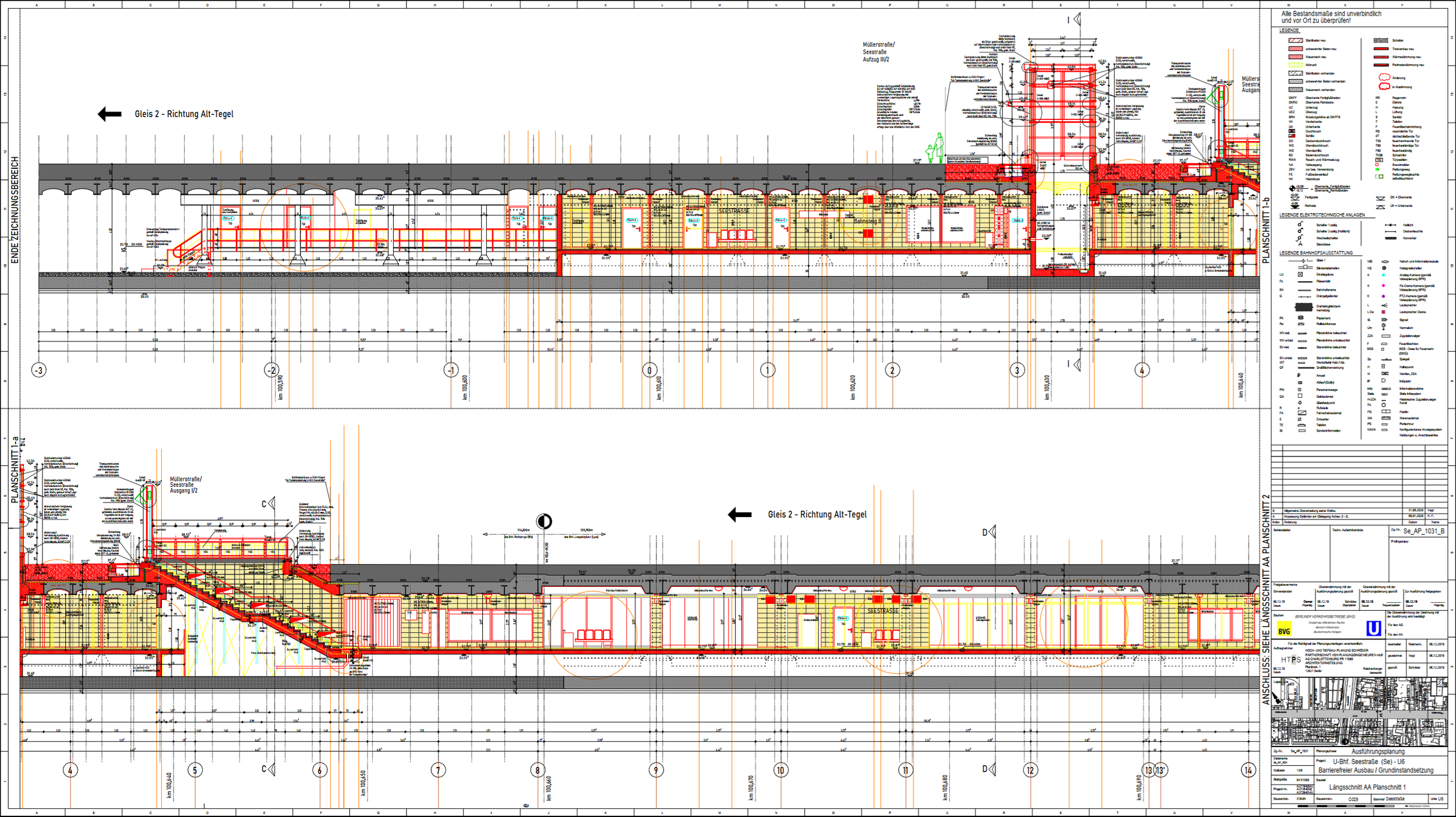Open the Lageplan site map thumbnail
This screenshot has height=817, width=1456.
(1360, 713)
